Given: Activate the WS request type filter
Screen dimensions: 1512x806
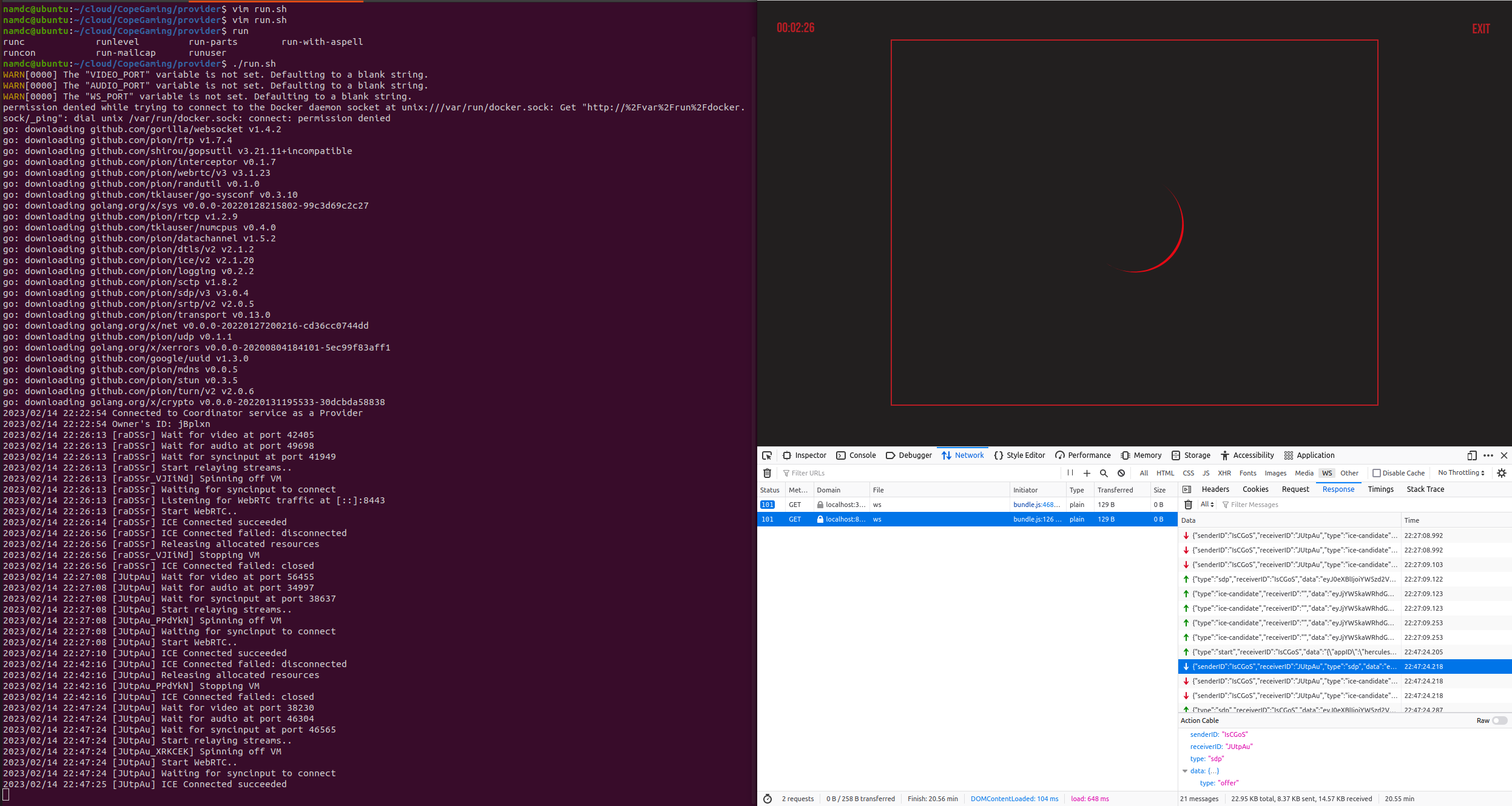Looking at the screenshot, I should (1327, 473).
